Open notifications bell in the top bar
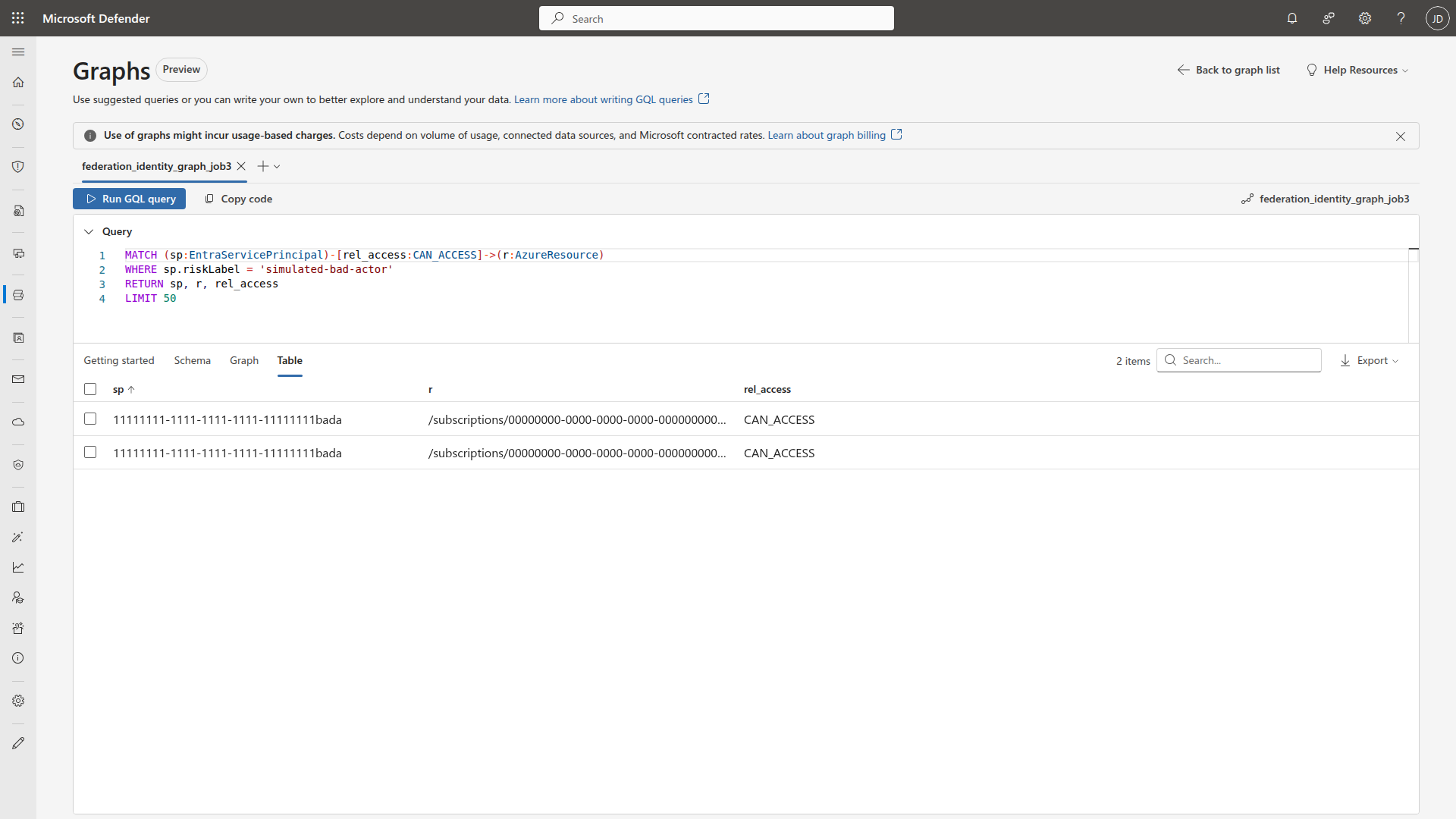 [x=1292, y=18]
